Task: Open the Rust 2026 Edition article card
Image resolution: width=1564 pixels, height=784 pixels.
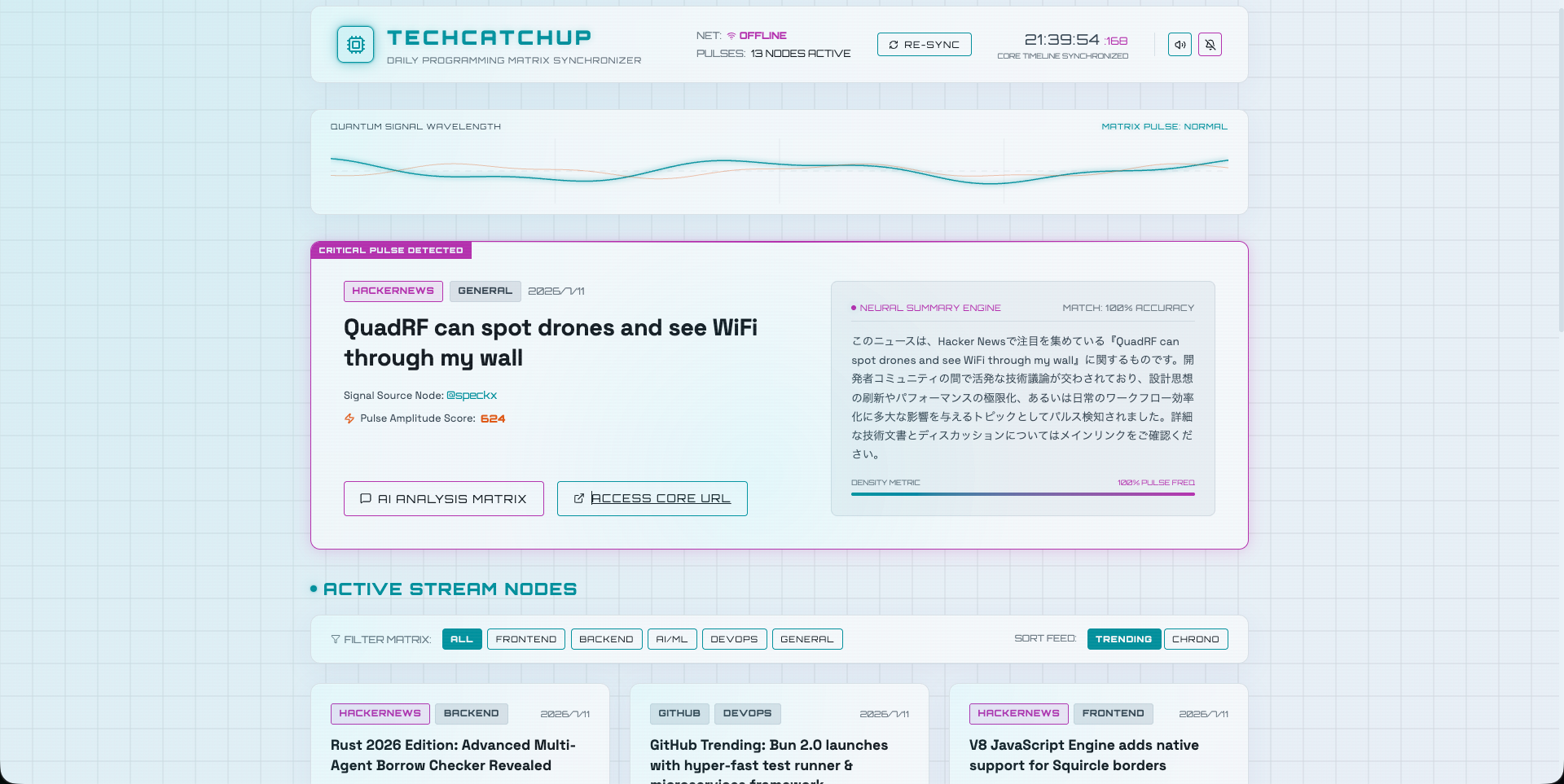Action: (460, 734)
